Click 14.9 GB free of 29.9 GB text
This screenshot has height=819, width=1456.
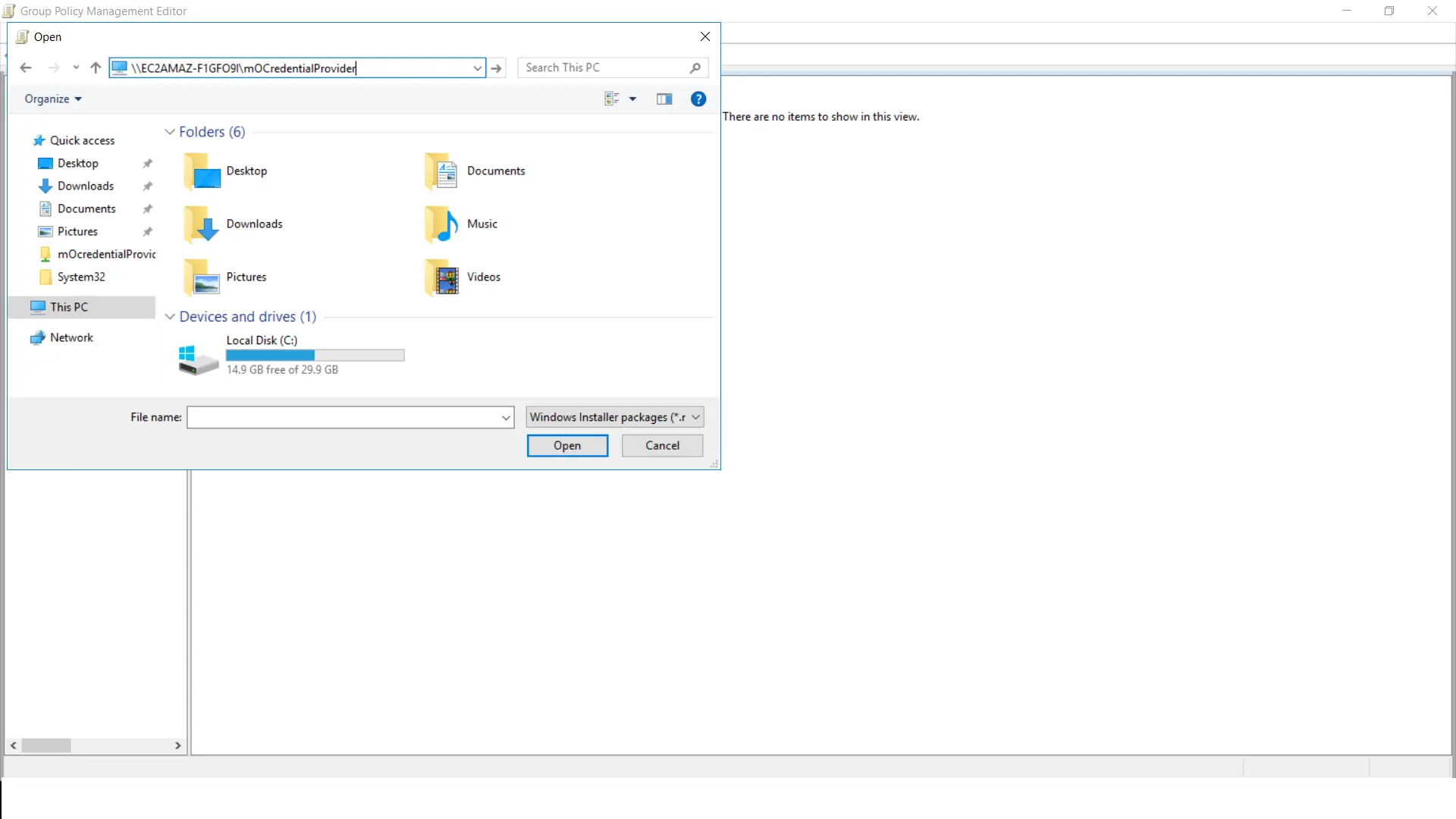pyautogui.click(x=282, y=370)
